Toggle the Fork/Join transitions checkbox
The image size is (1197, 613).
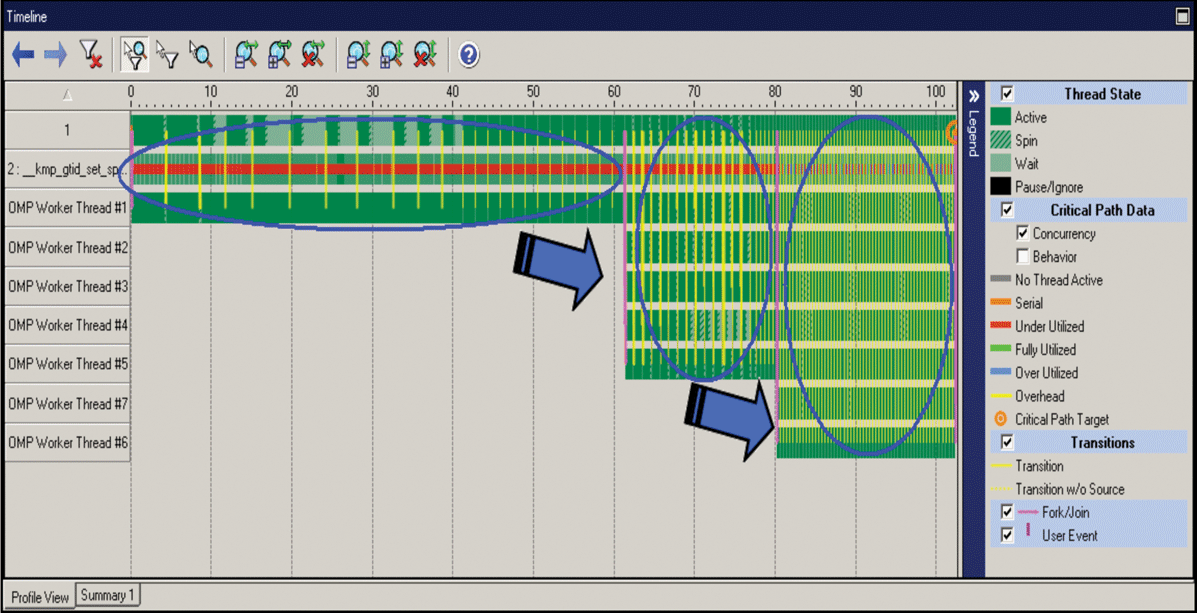(x=1007, y=512)
